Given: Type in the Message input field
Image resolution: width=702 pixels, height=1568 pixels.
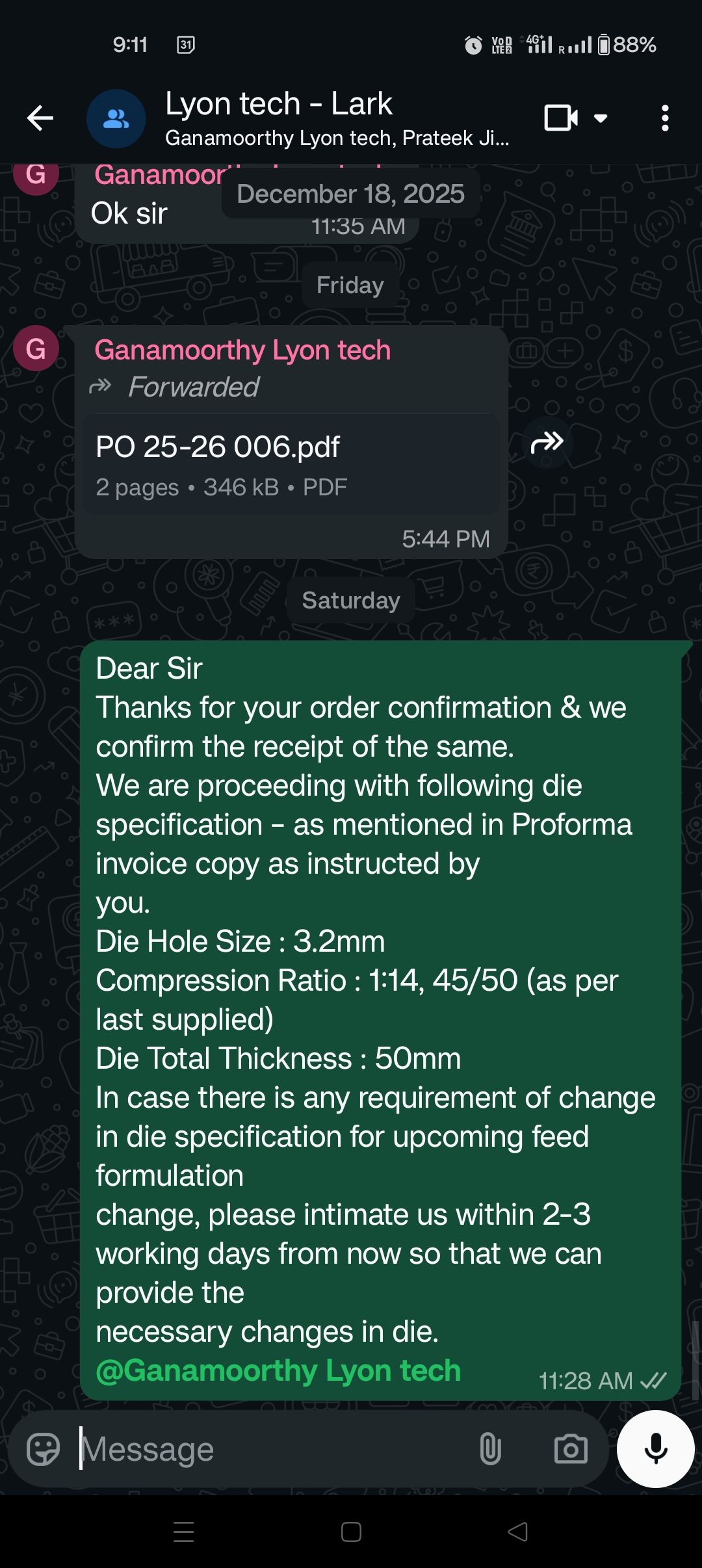Looking at the screenshot, I should pyautogui.click(x=273, y=1449).
